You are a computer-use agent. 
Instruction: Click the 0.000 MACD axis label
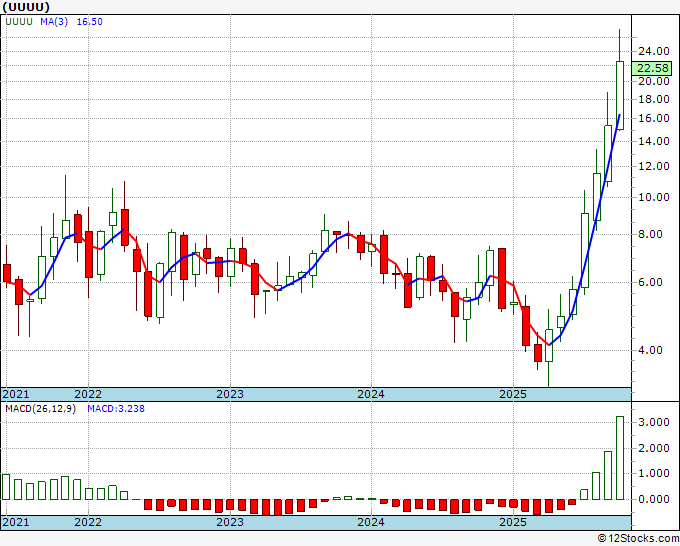click(x=654, y=499)
